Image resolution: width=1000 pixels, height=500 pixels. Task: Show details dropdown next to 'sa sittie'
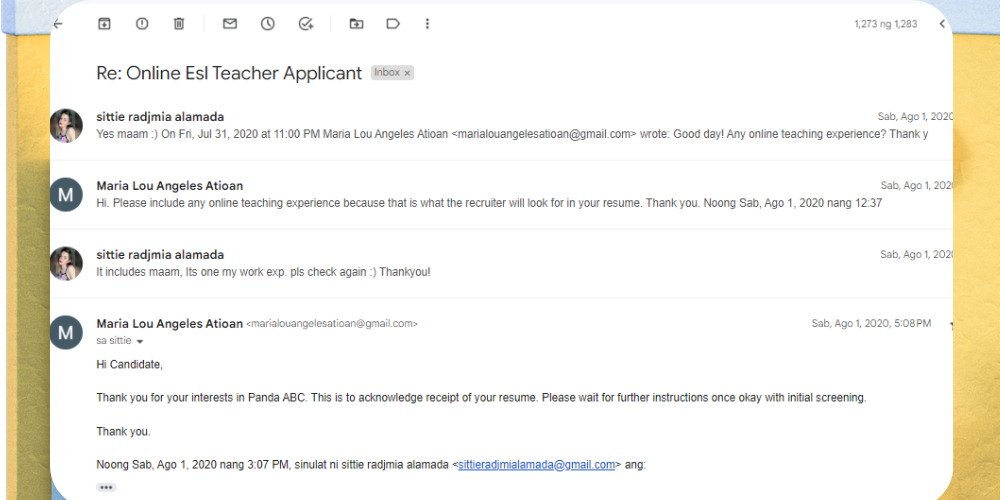[x=140, y=342]
